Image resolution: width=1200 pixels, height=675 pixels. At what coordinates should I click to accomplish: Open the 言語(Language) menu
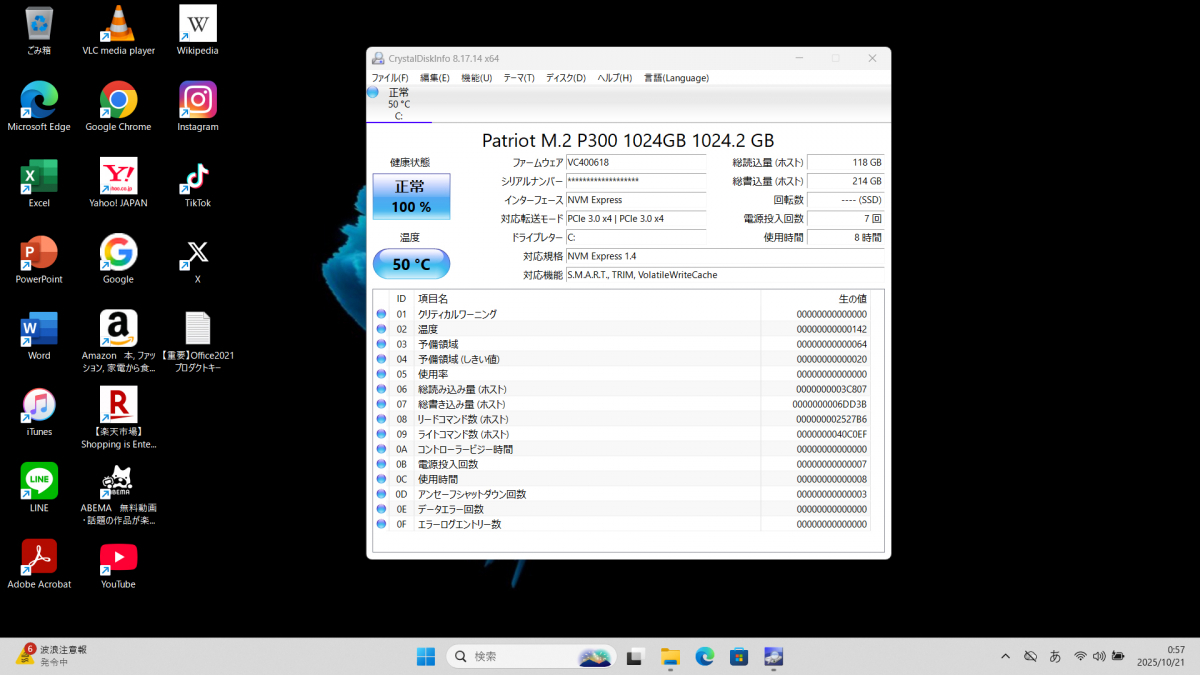(676, 78)
